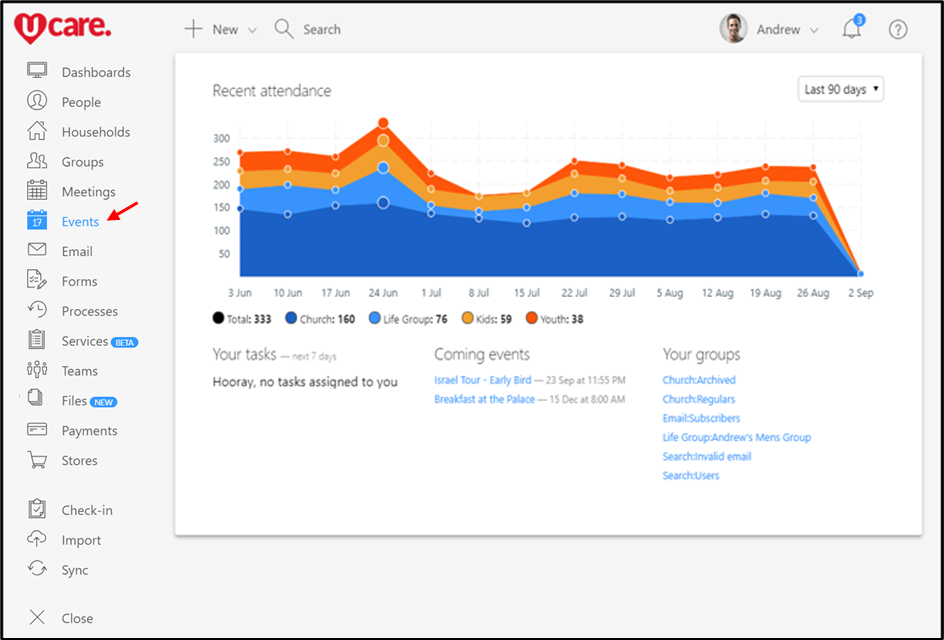The width and height of the screenshot is (944, 640).
Task: Click the Events calendar icon
Action: pyautogui.click(x=37, y=221)
